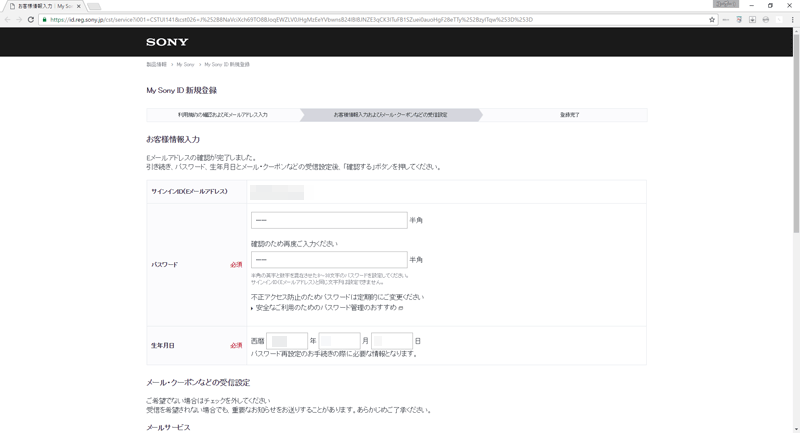This screenshot has height=433, width=800.
Task: Minimize the browser window
Action: pos(752,6)
